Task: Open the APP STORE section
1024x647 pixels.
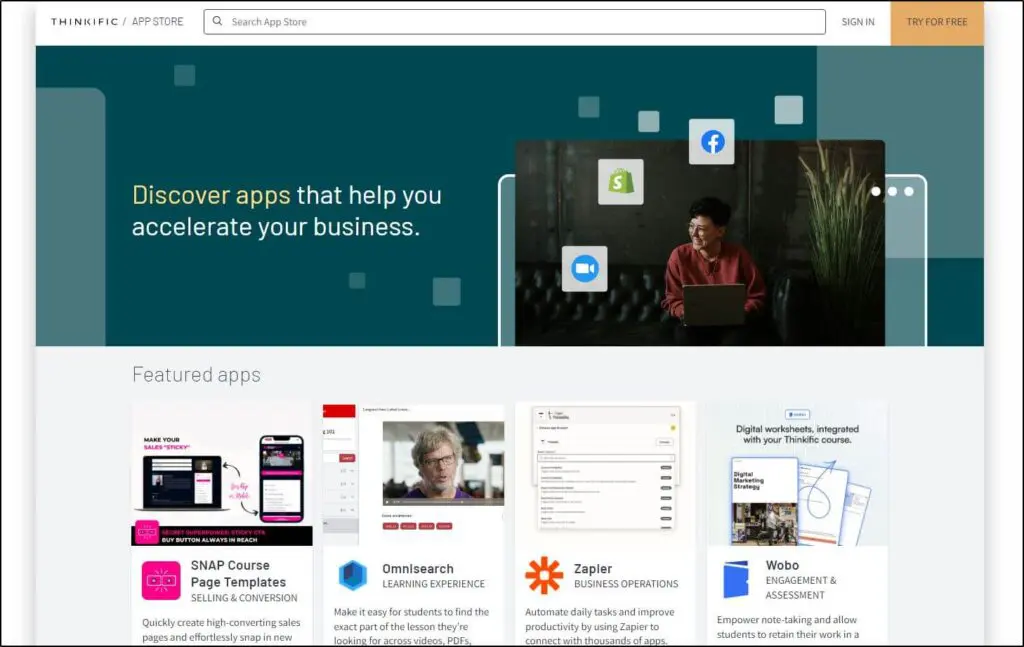Action: (158, 20)
